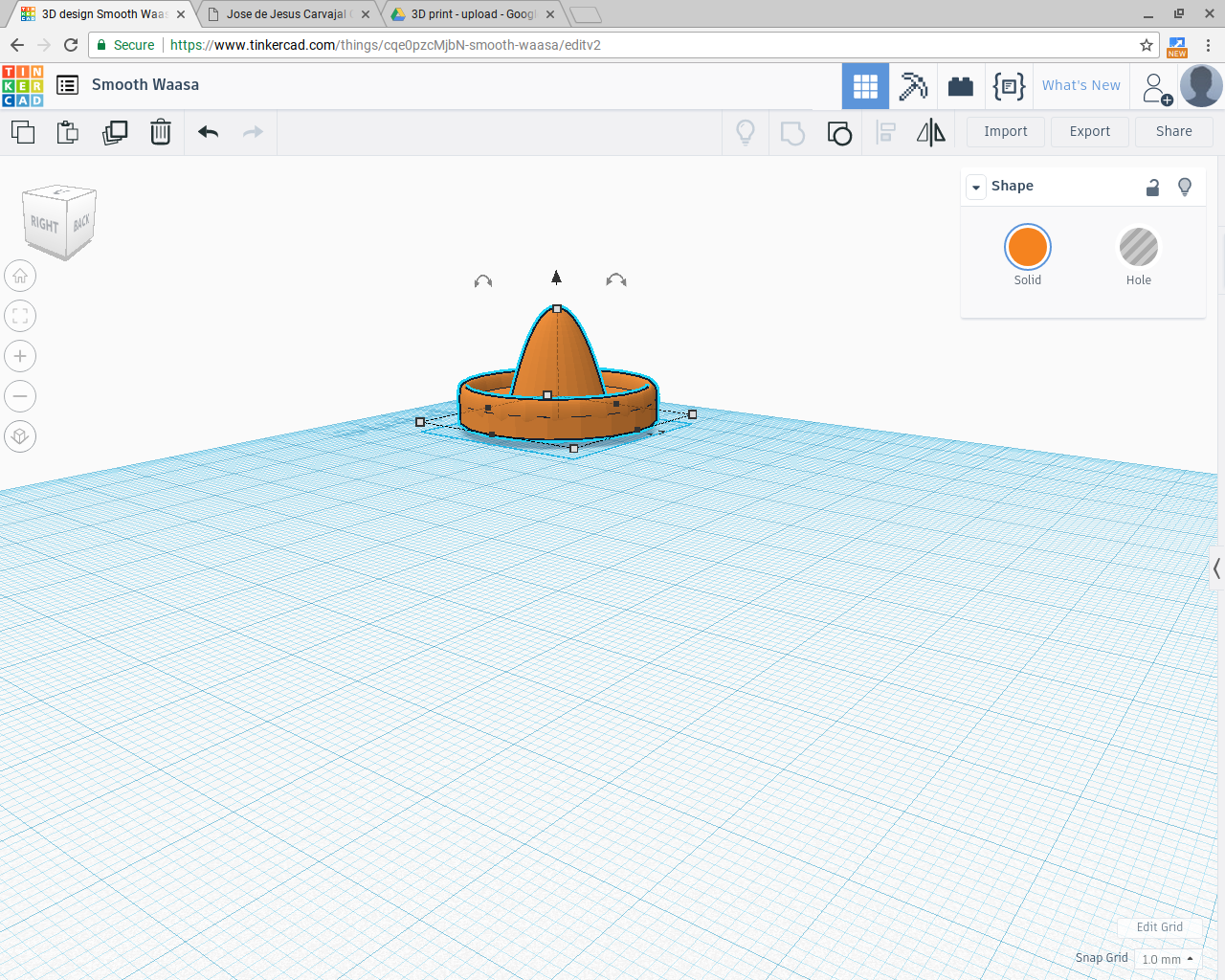This screenshot has width=1225, height=980.
Task: Click the Share button
Action: pos(1174,131)
